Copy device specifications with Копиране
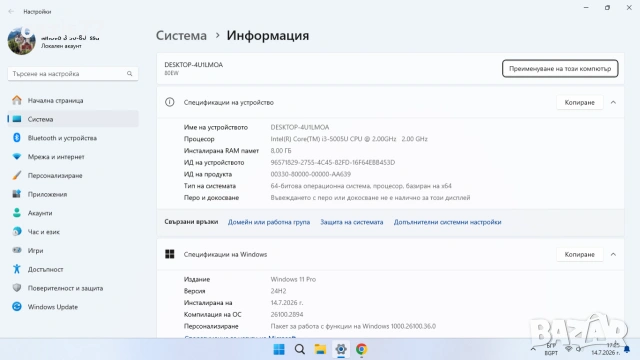The width and height of the screenshot is (640, 360). 580,102
